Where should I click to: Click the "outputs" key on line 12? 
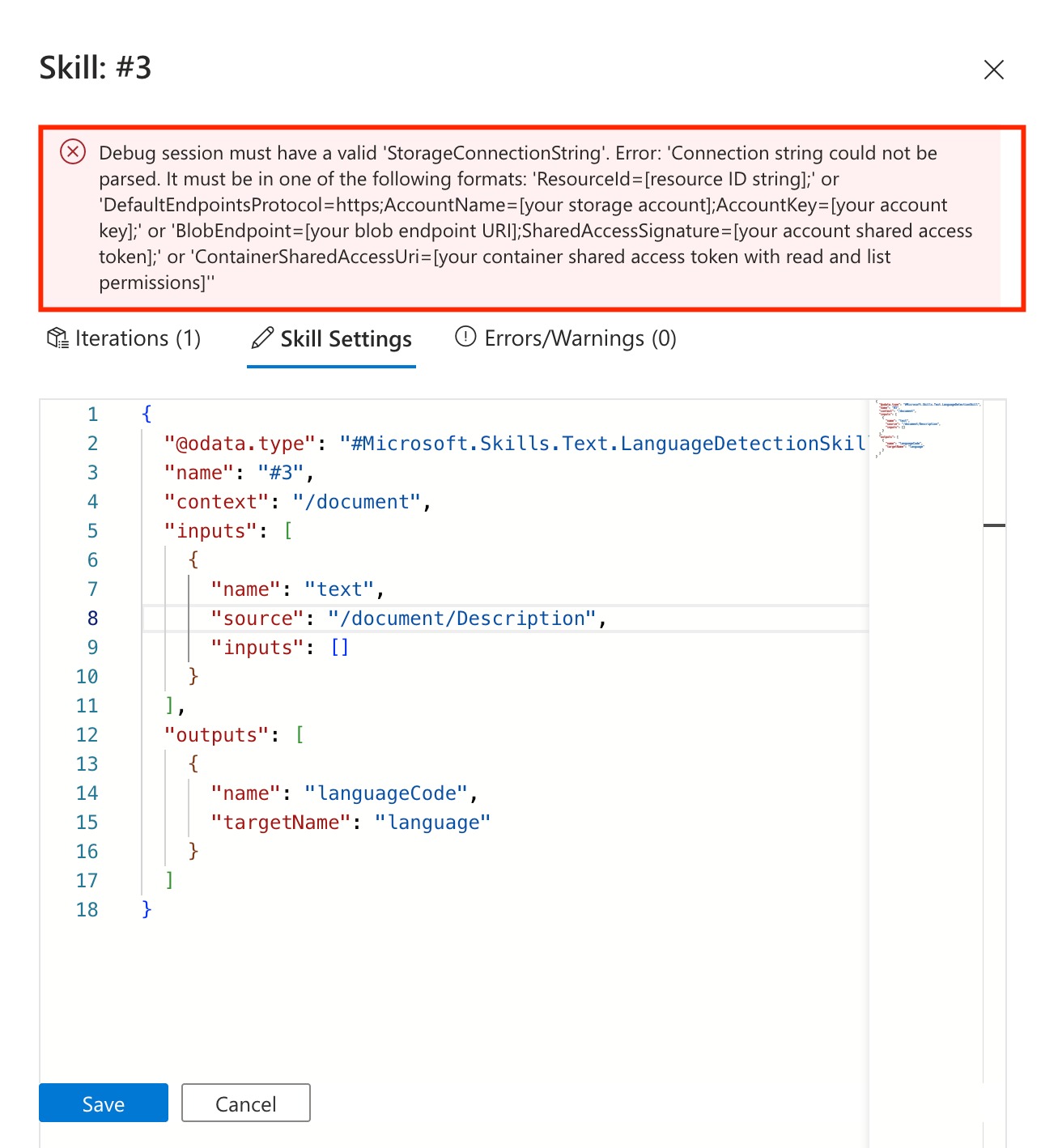coord(216,735)
